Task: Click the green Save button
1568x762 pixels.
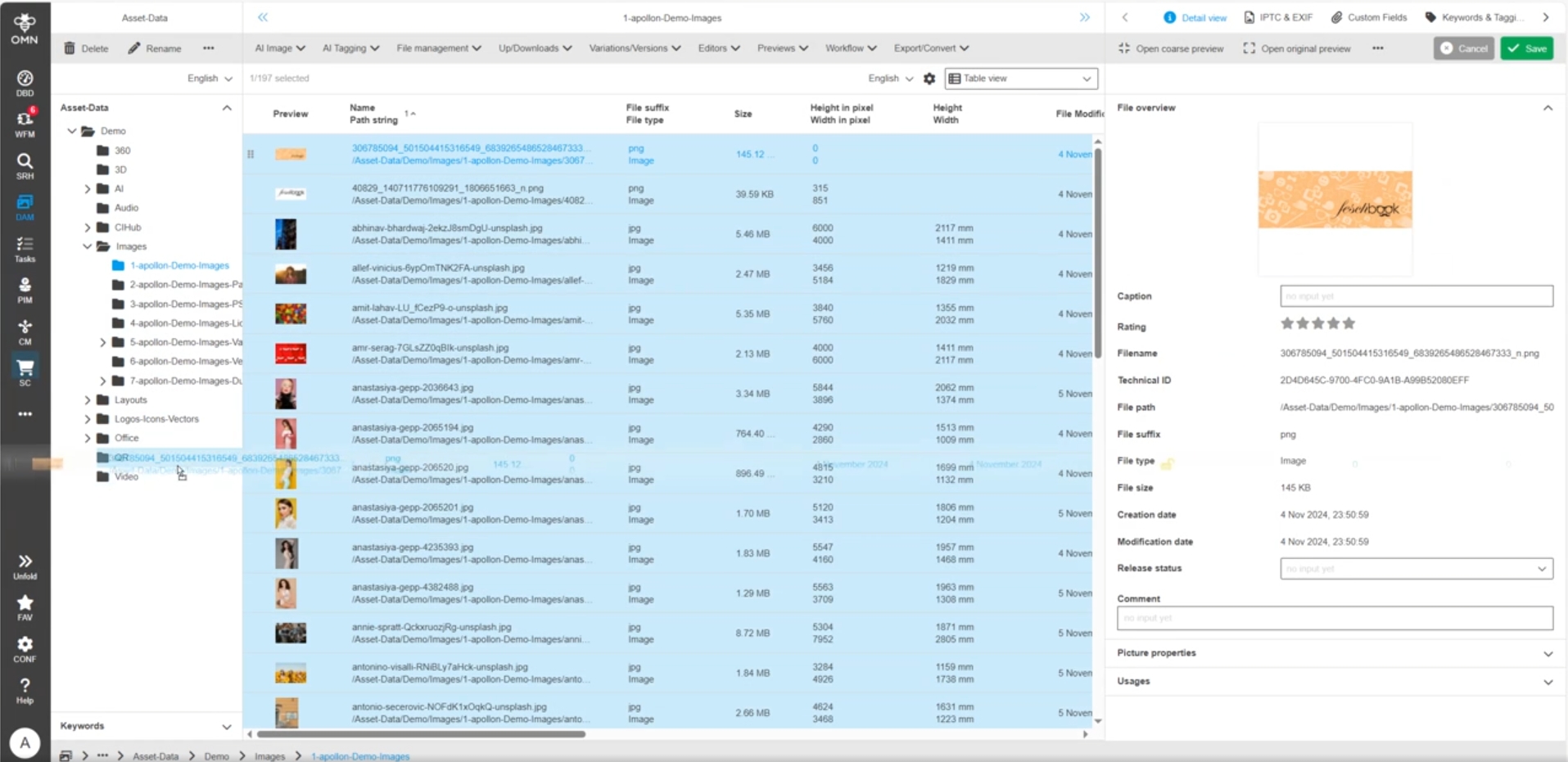Action: click(1527, 48)
